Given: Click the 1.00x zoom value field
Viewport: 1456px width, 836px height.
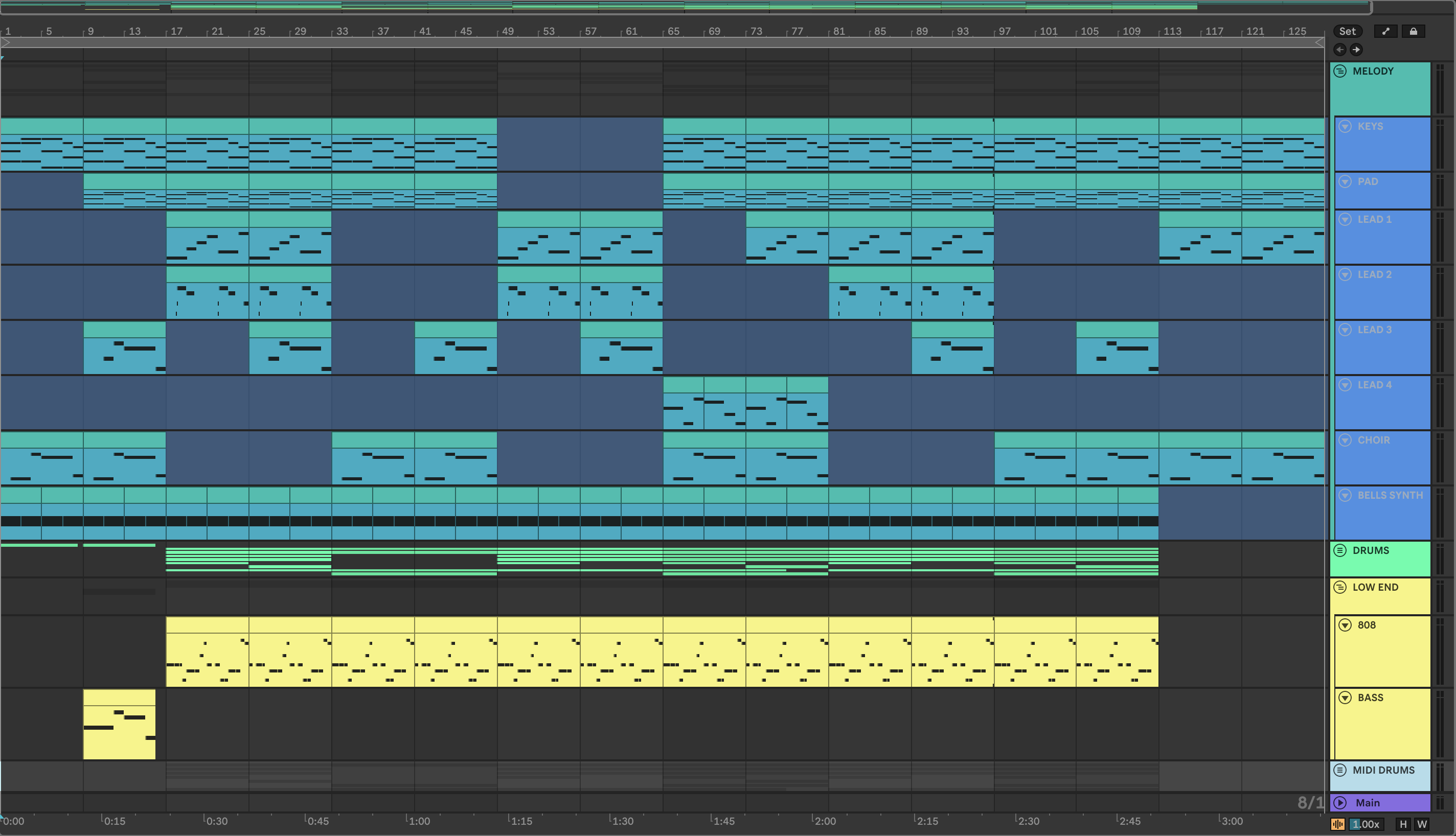Looking at the screenshot, I should (1366, 824).
